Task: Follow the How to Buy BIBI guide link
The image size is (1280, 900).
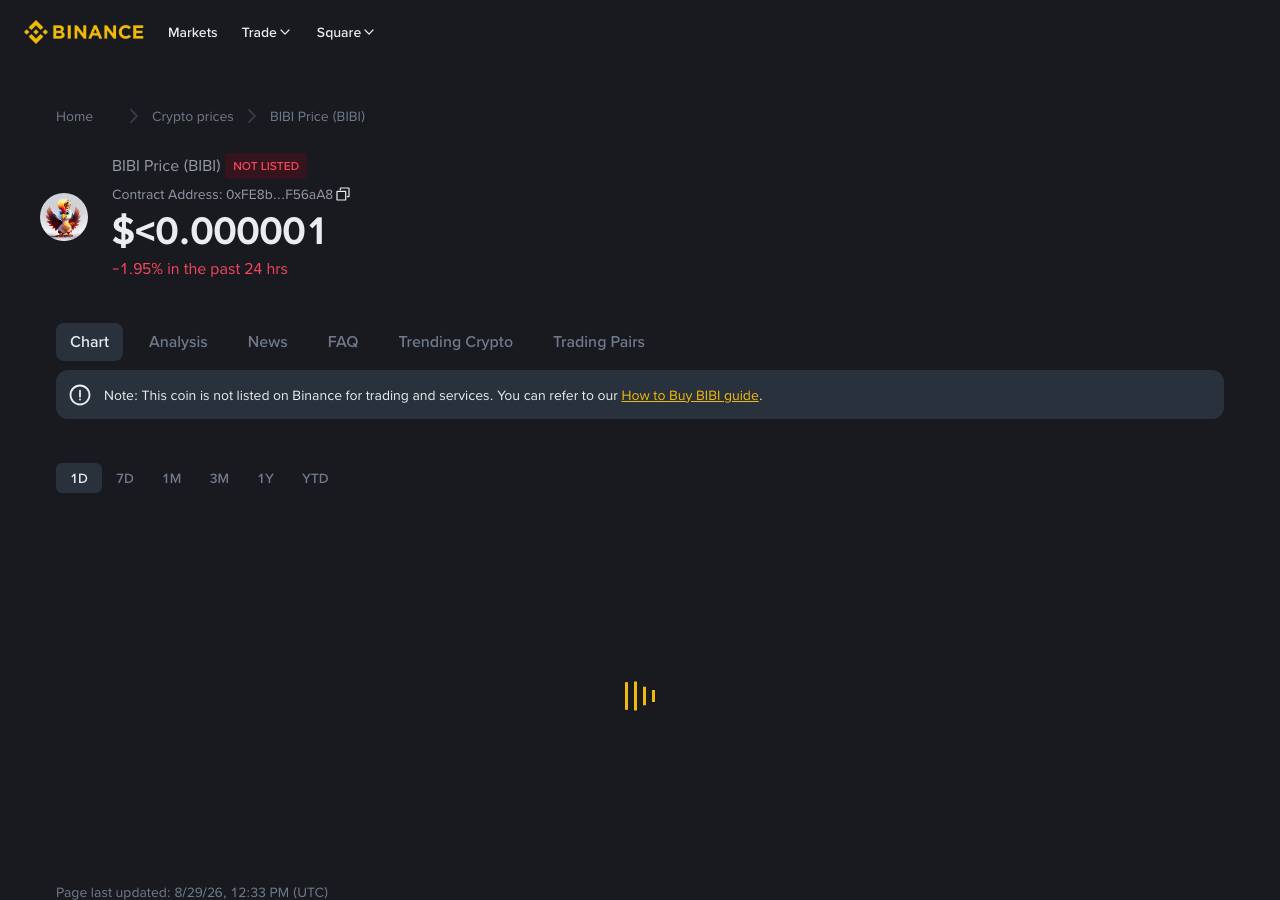Action: pos(690,395)
